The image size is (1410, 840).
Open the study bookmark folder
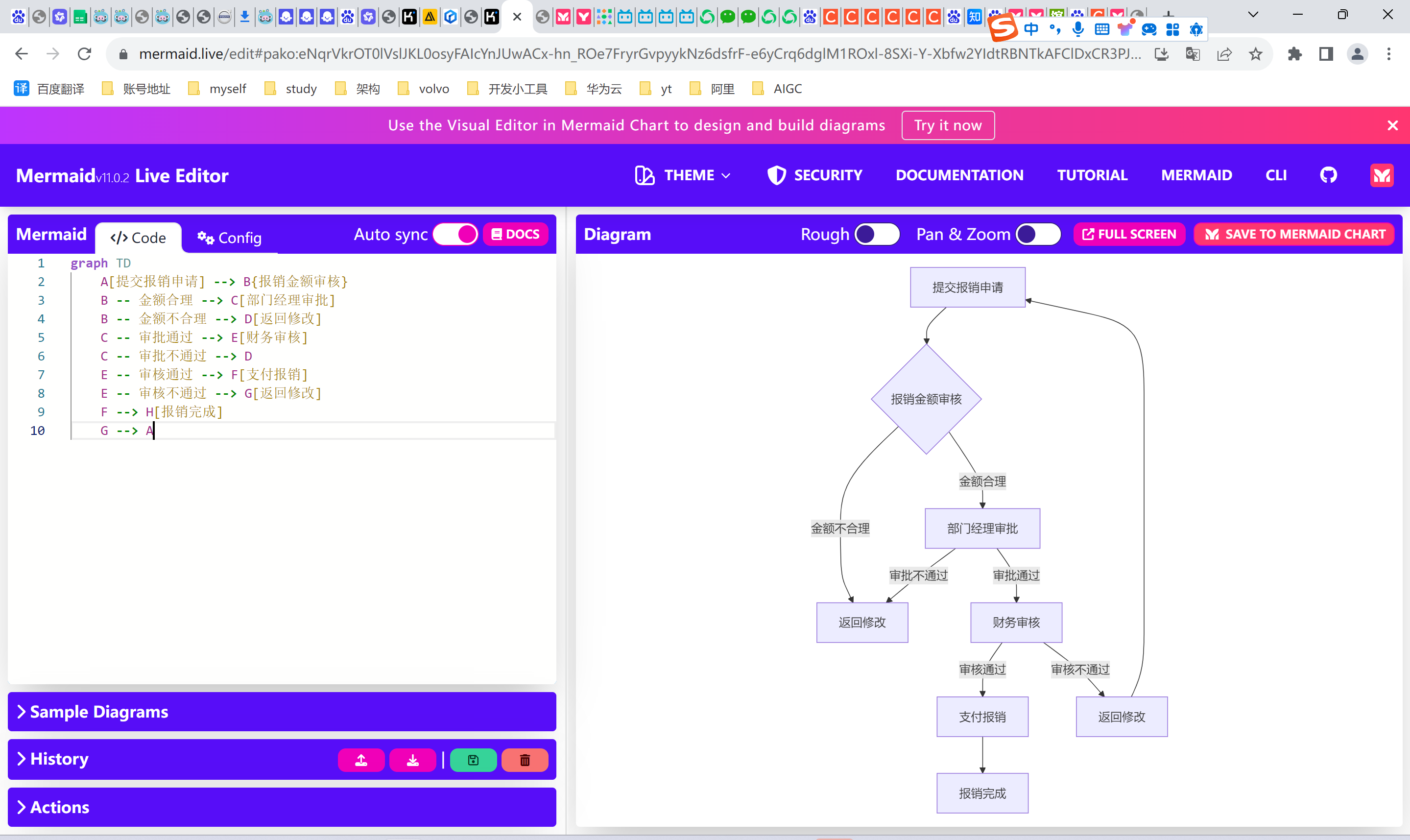[291, 88]
